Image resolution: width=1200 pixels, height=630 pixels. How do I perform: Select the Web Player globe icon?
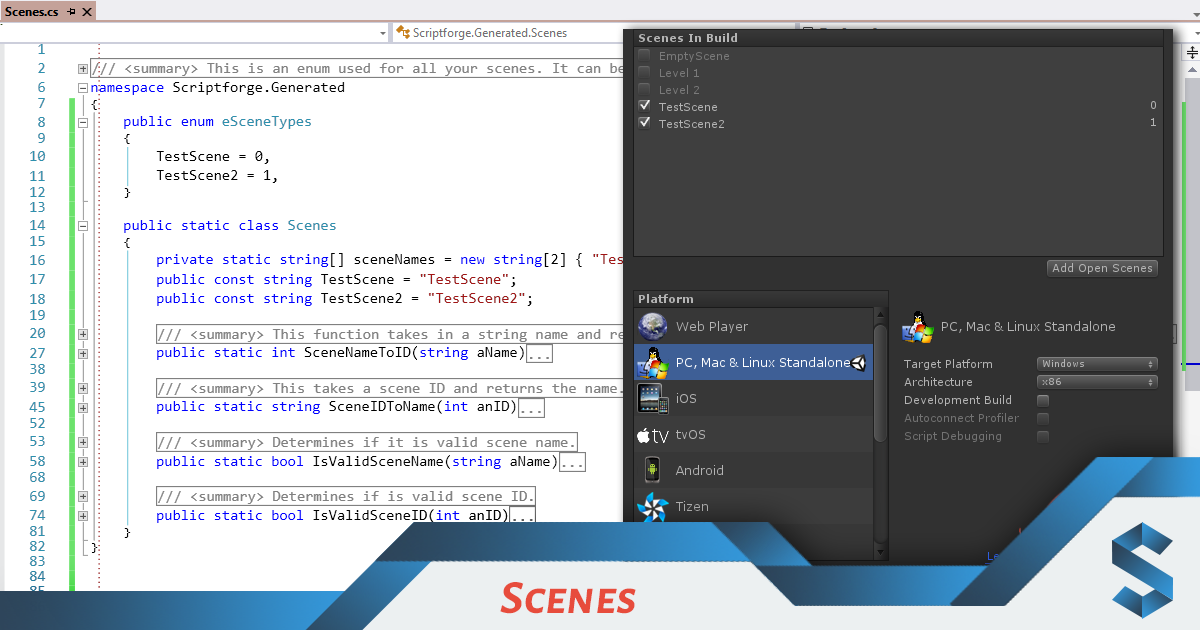[653, 326]
